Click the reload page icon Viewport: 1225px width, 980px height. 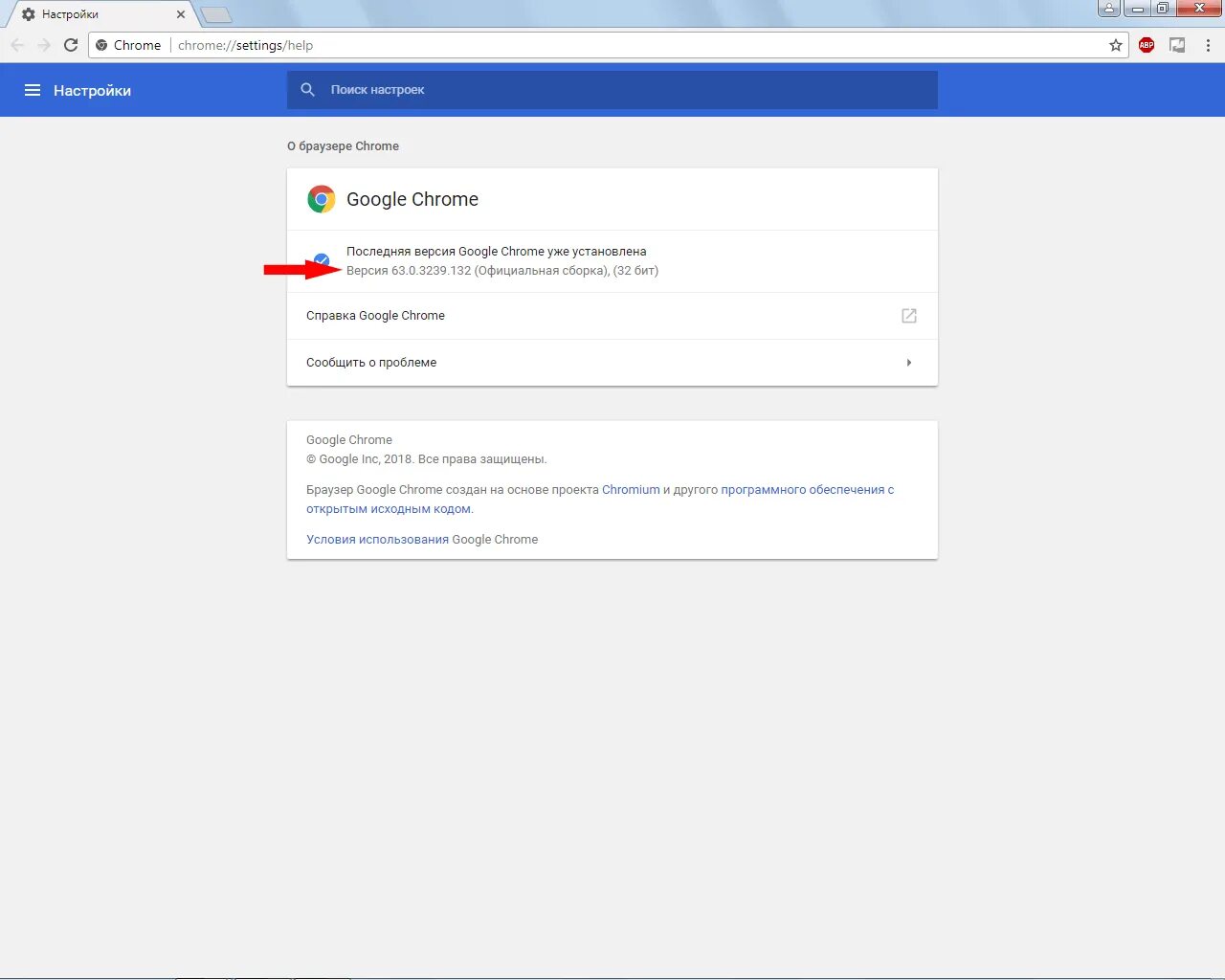pyautogui.click(x=71, y=45)
